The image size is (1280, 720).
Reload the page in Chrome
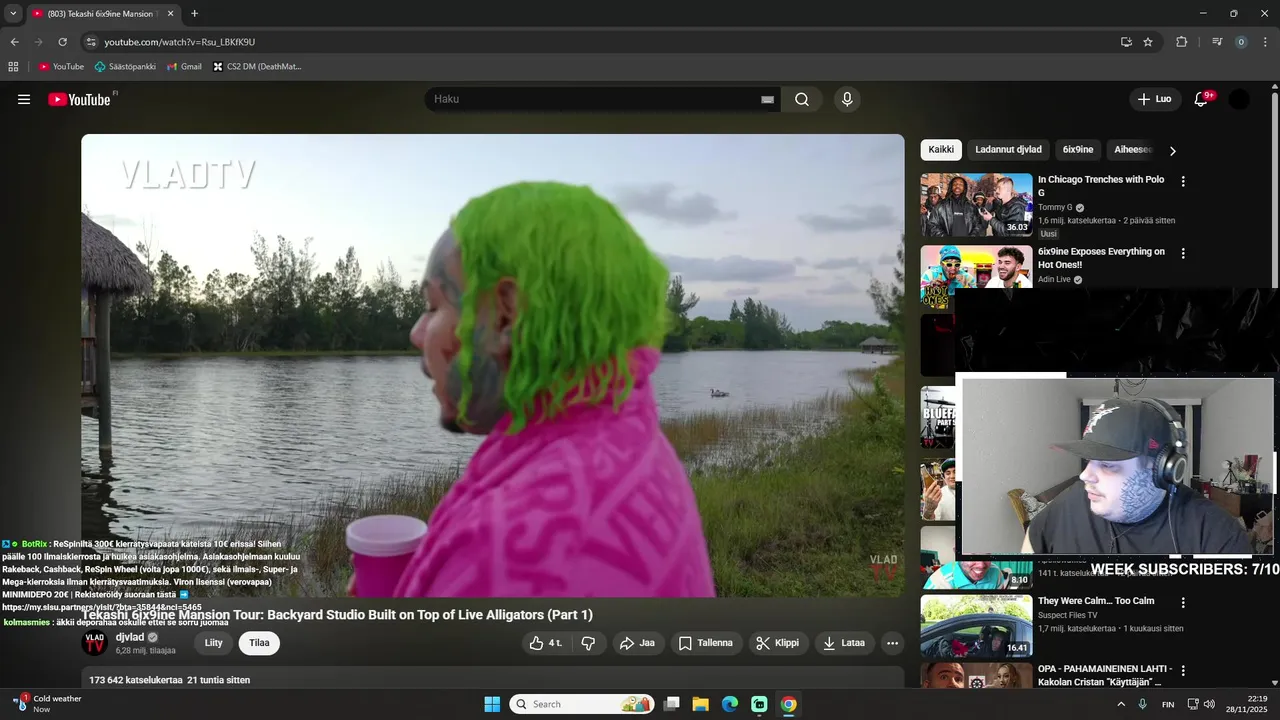click(x=62, y=42)
